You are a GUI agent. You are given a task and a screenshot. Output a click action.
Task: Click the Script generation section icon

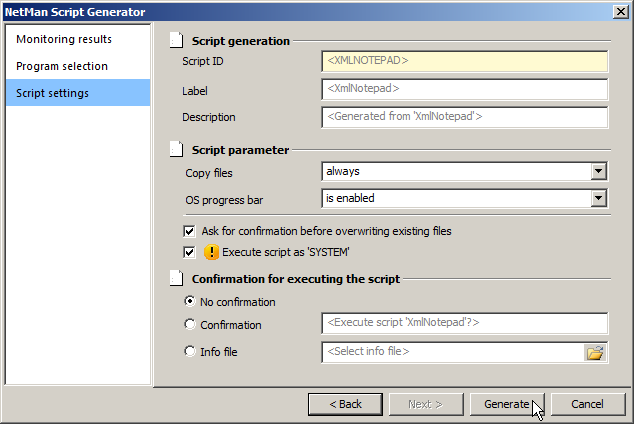177,41
